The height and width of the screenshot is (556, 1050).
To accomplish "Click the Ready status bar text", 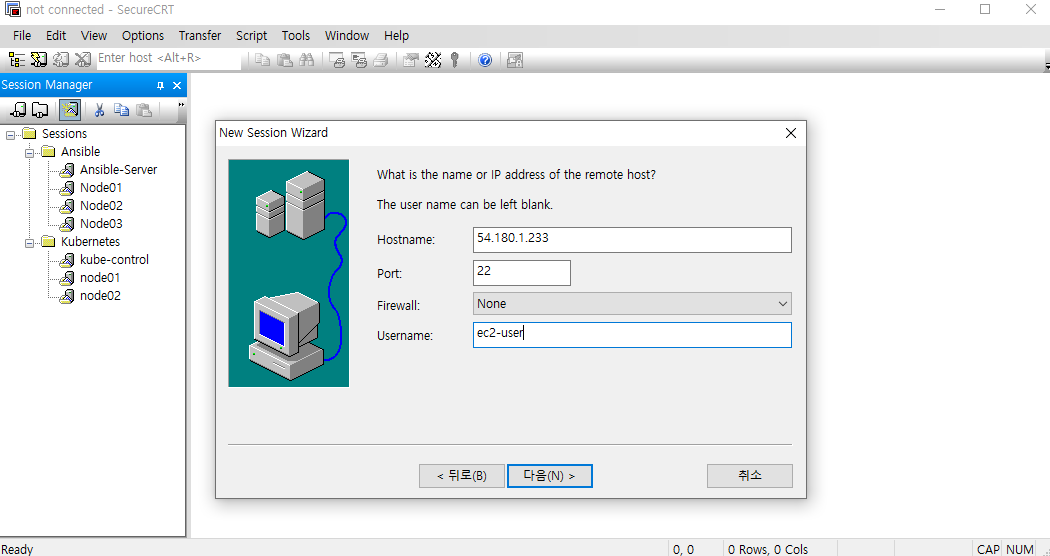I will pyautogui.click(x=17, y=549).
